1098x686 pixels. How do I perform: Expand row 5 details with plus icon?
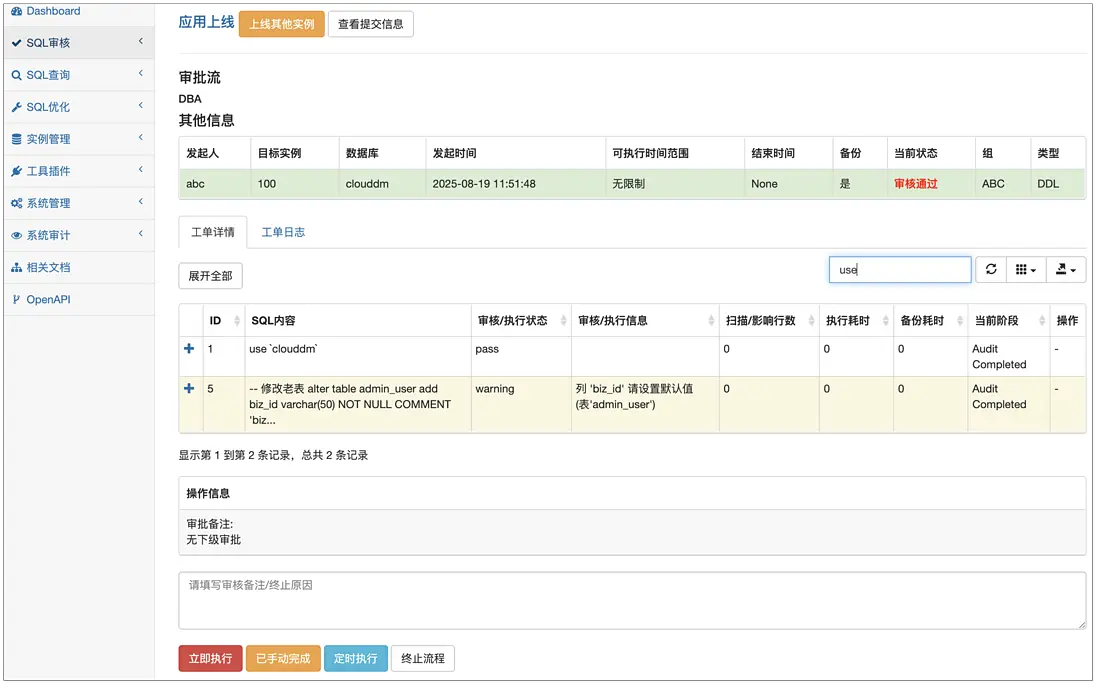click(189, 389)
